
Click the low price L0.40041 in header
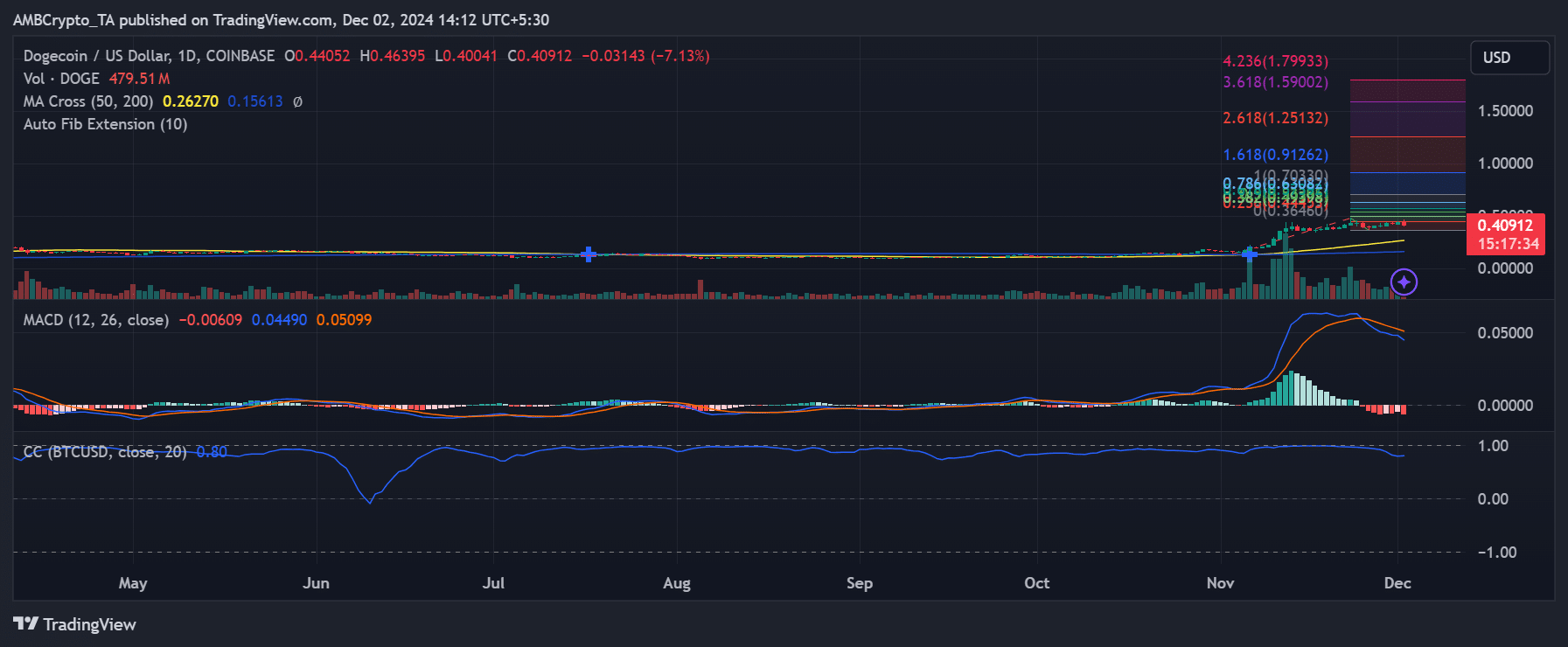(466, 56)
